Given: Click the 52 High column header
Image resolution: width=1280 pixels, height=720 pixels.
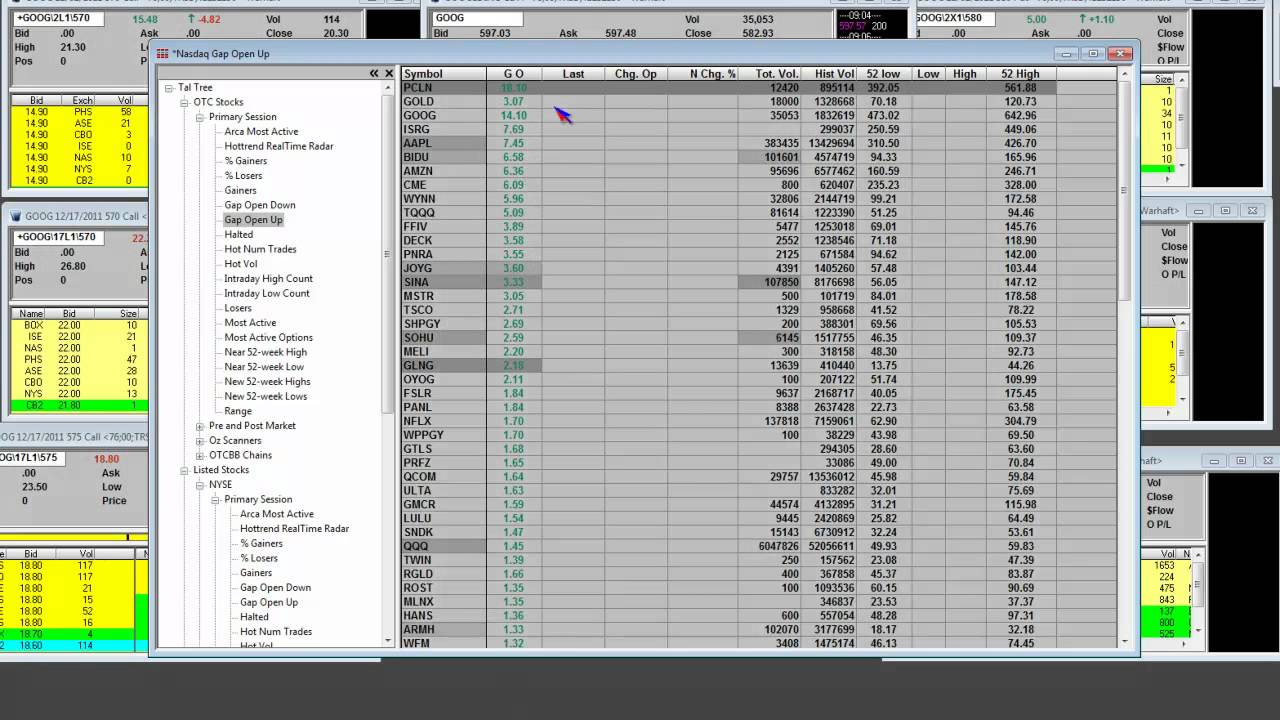Looking at the screenshot, I should point(1020,74).
